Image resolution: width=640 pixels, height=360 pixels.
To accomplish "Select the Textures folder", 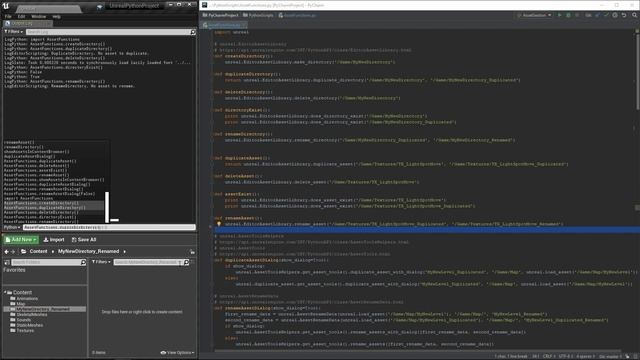I will coord(25,330).
